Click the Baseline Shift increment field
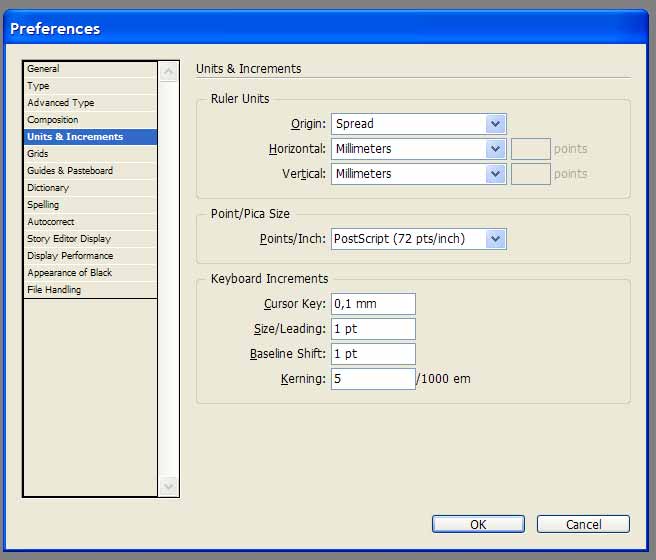 [x=373, y=354]
